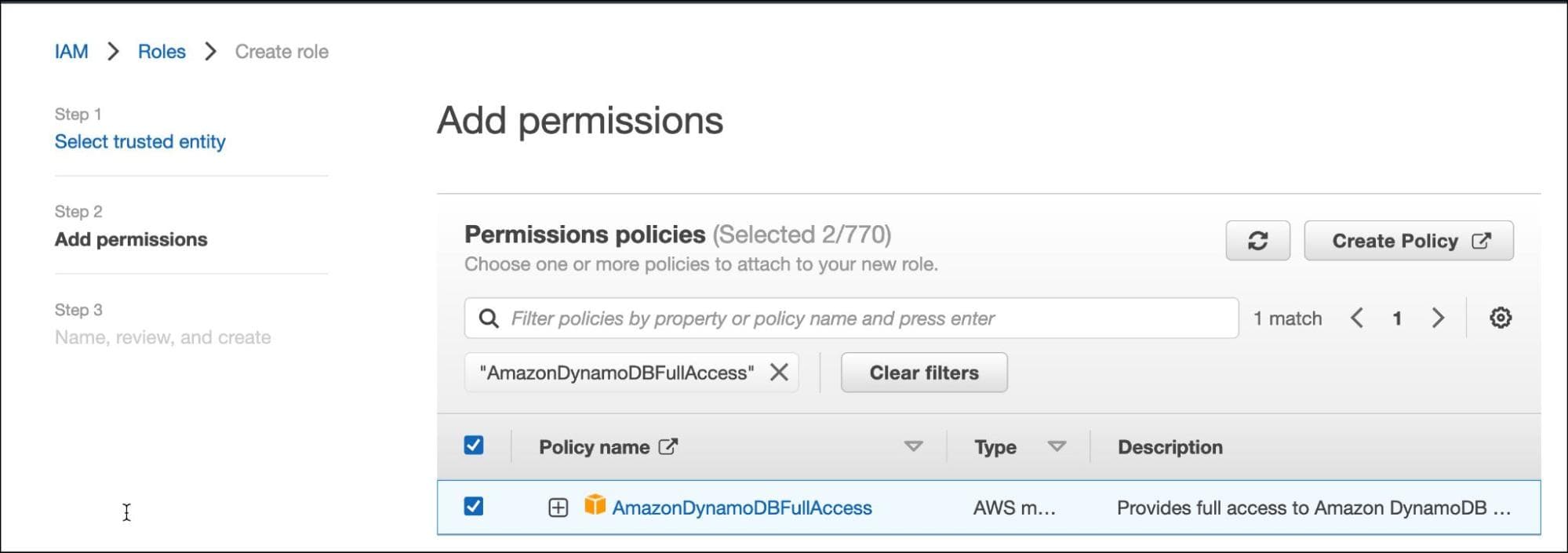Click the external link icon on Create Policy
This screenshot has width=1568, height=553.
[x=1478, y=241]
